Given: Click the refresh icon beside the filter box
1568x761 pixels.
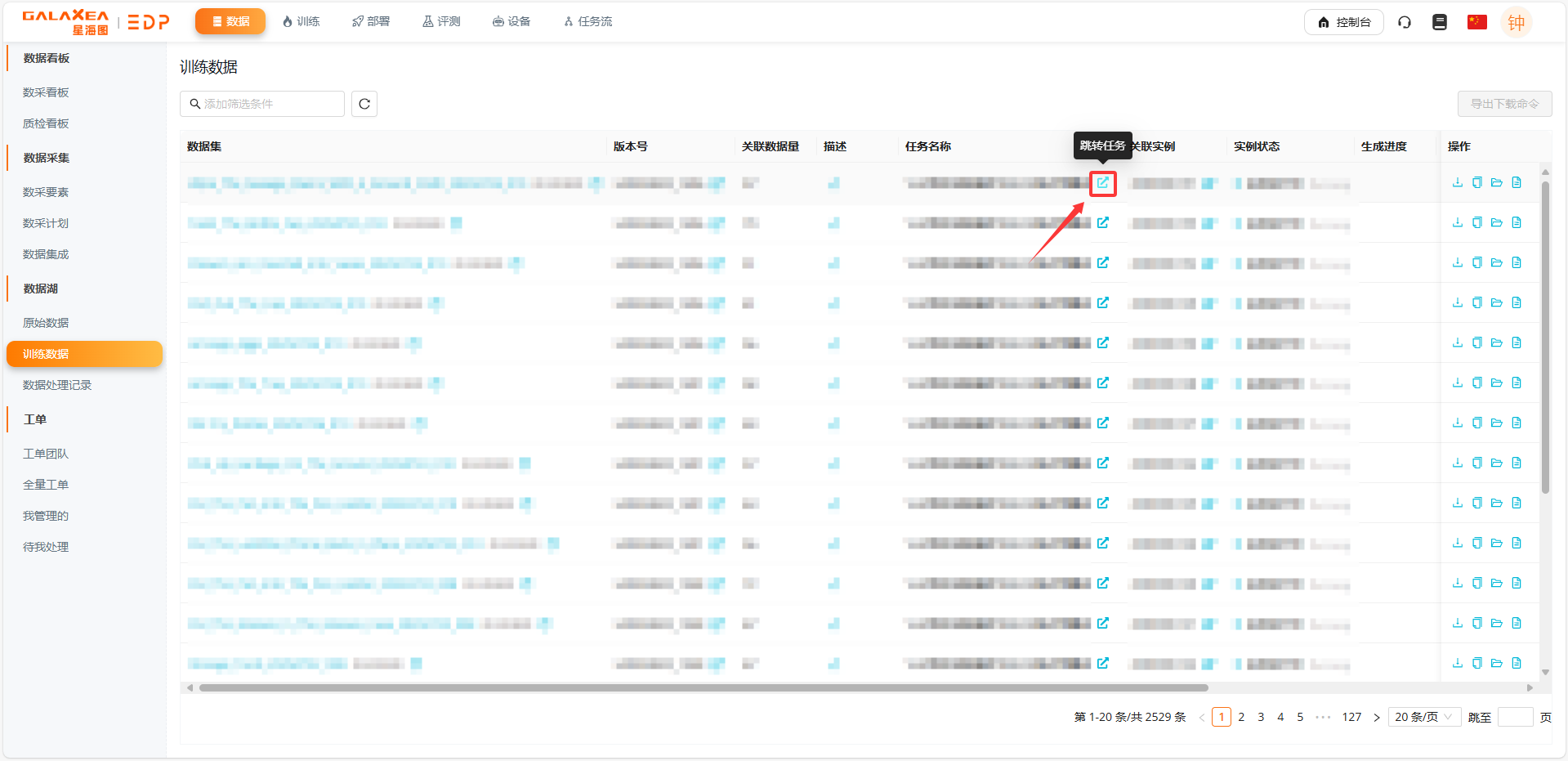Looking at the screenshot, I should point(364,104).
